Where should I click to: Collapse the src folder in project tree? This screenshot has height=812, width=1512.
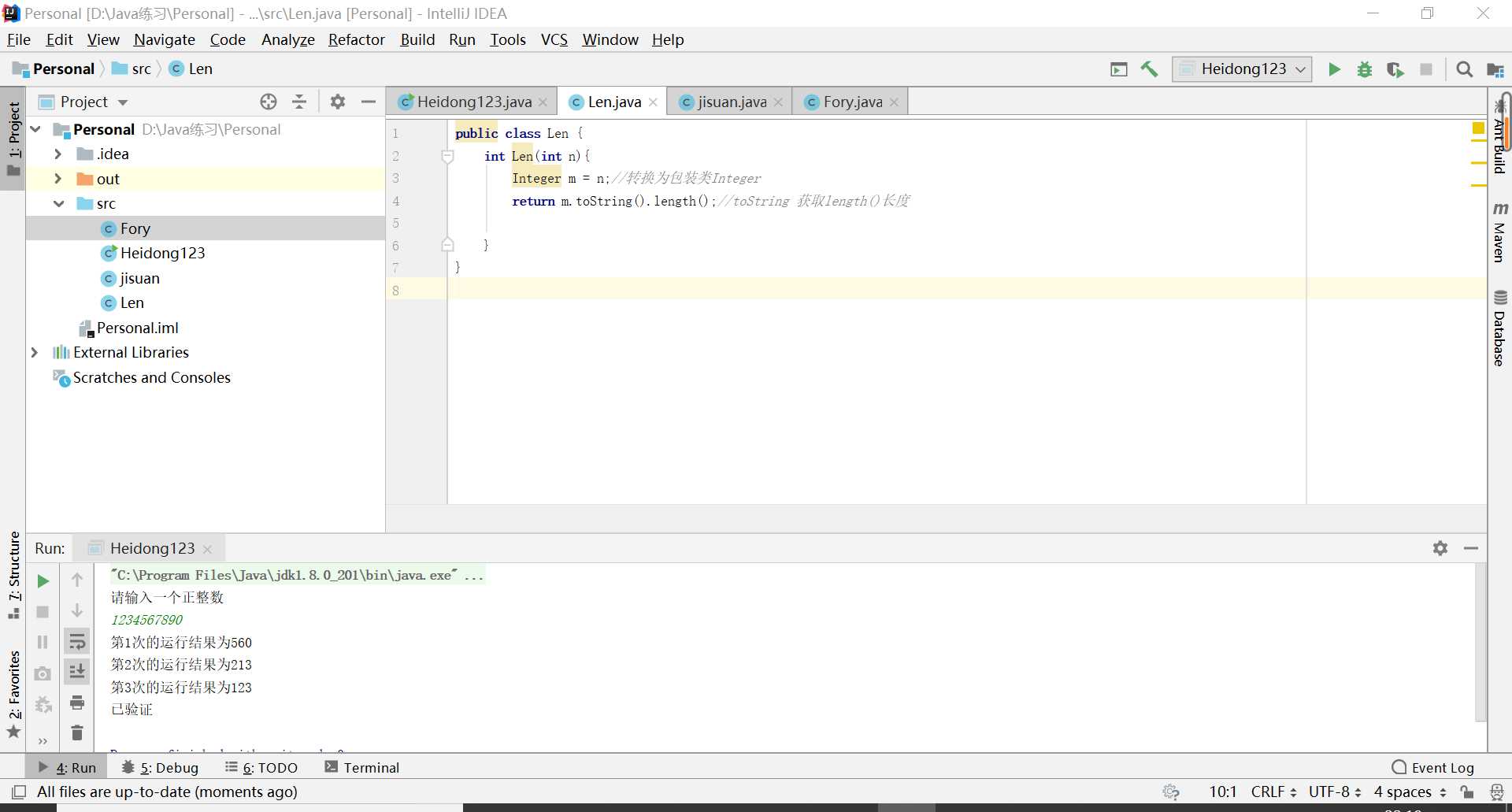coord(59,204)
